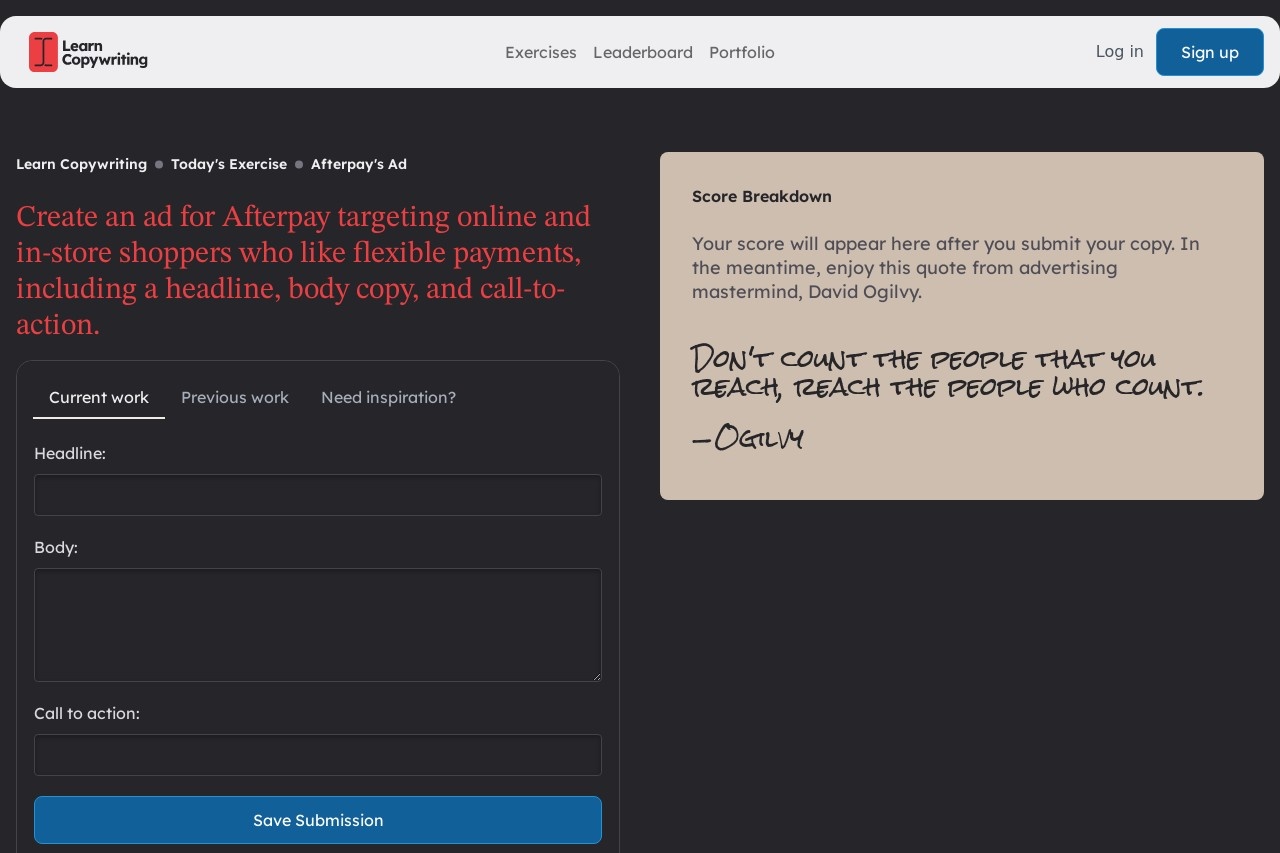Open the Exercises nav link

[x=541, y=52]
